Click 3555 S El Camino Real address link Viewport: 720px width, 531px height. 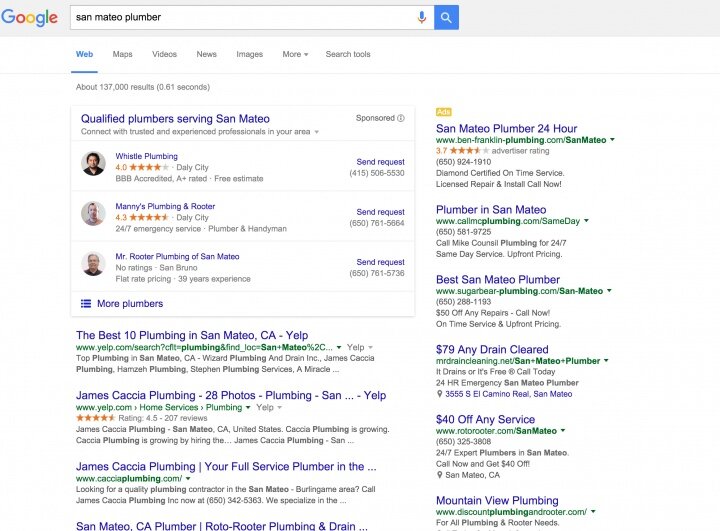509,394
